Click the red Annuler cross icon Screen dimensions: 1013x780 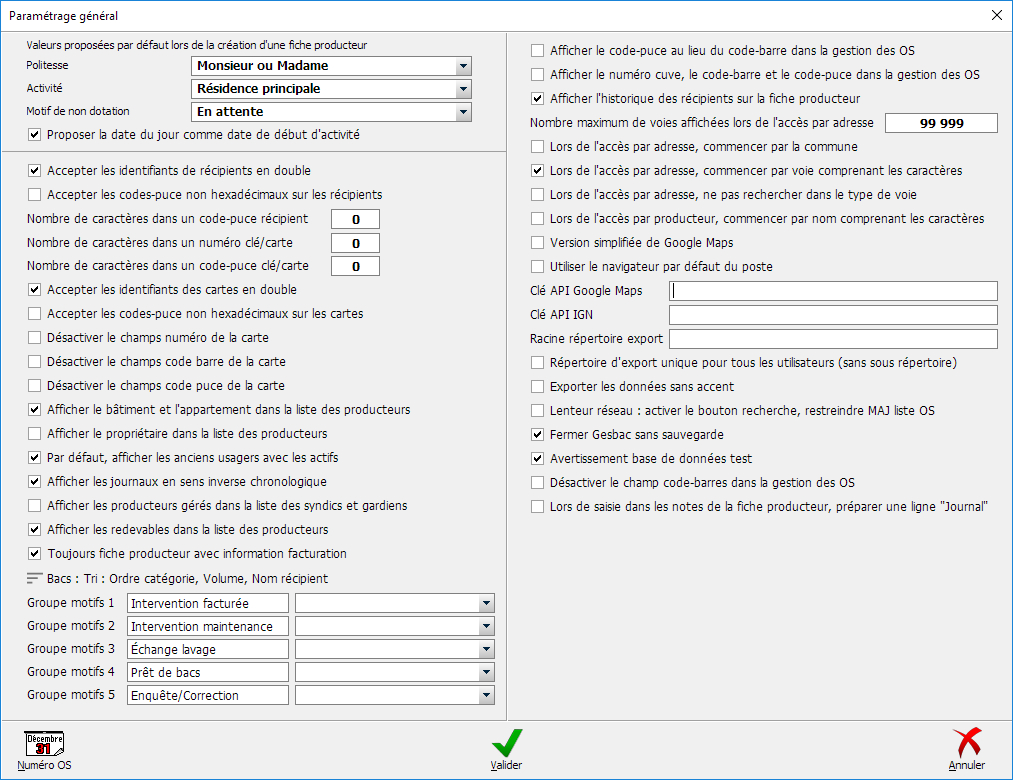pos(966,743)
